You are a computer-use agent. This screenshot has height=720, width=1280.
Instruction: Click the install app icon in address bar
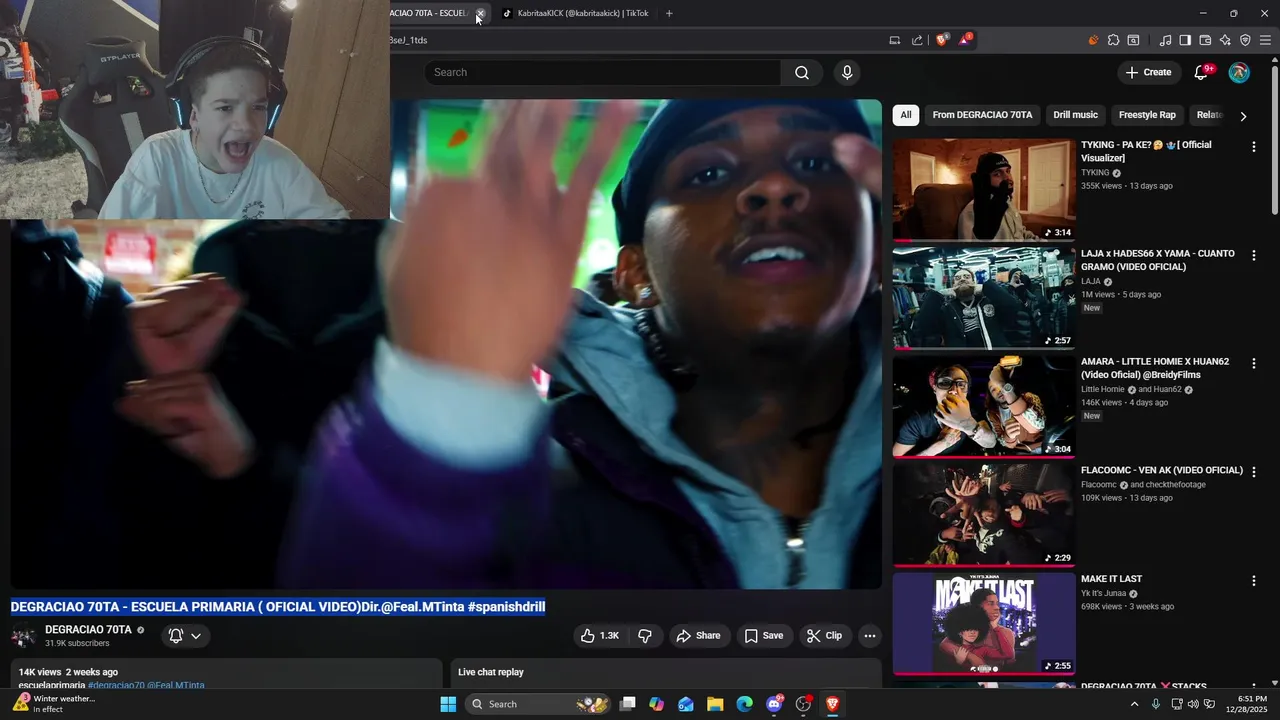894,40
